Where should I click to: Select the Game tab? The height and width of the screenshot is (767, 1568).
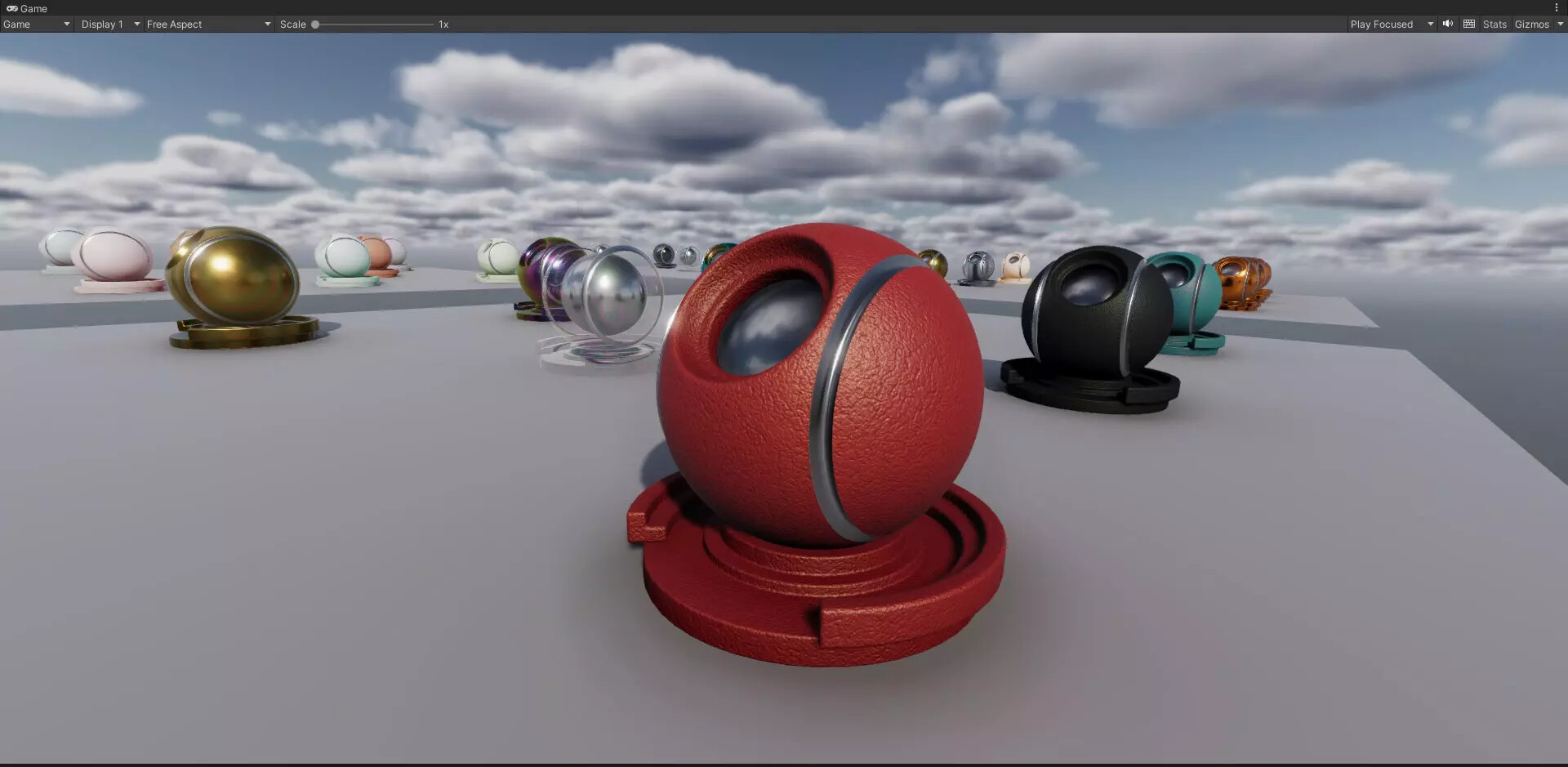click(x=27, y=8)
